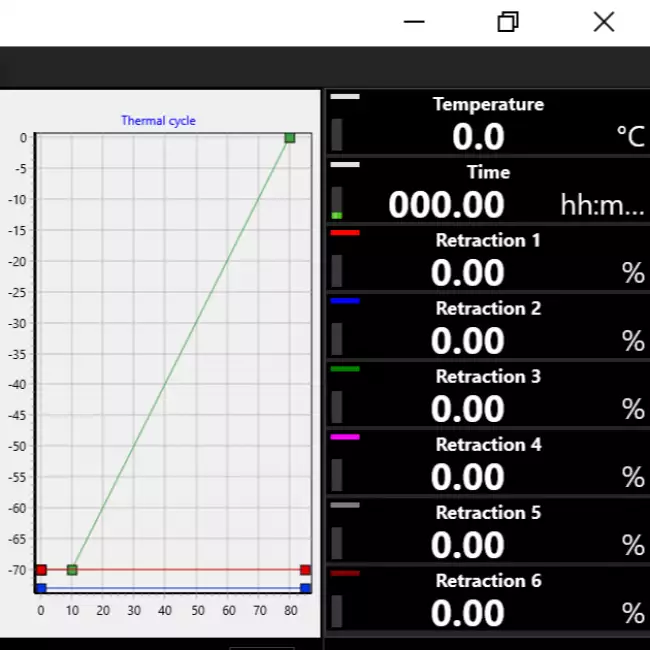Click the white swatch of the Temperature panel

tap(345, 97)
